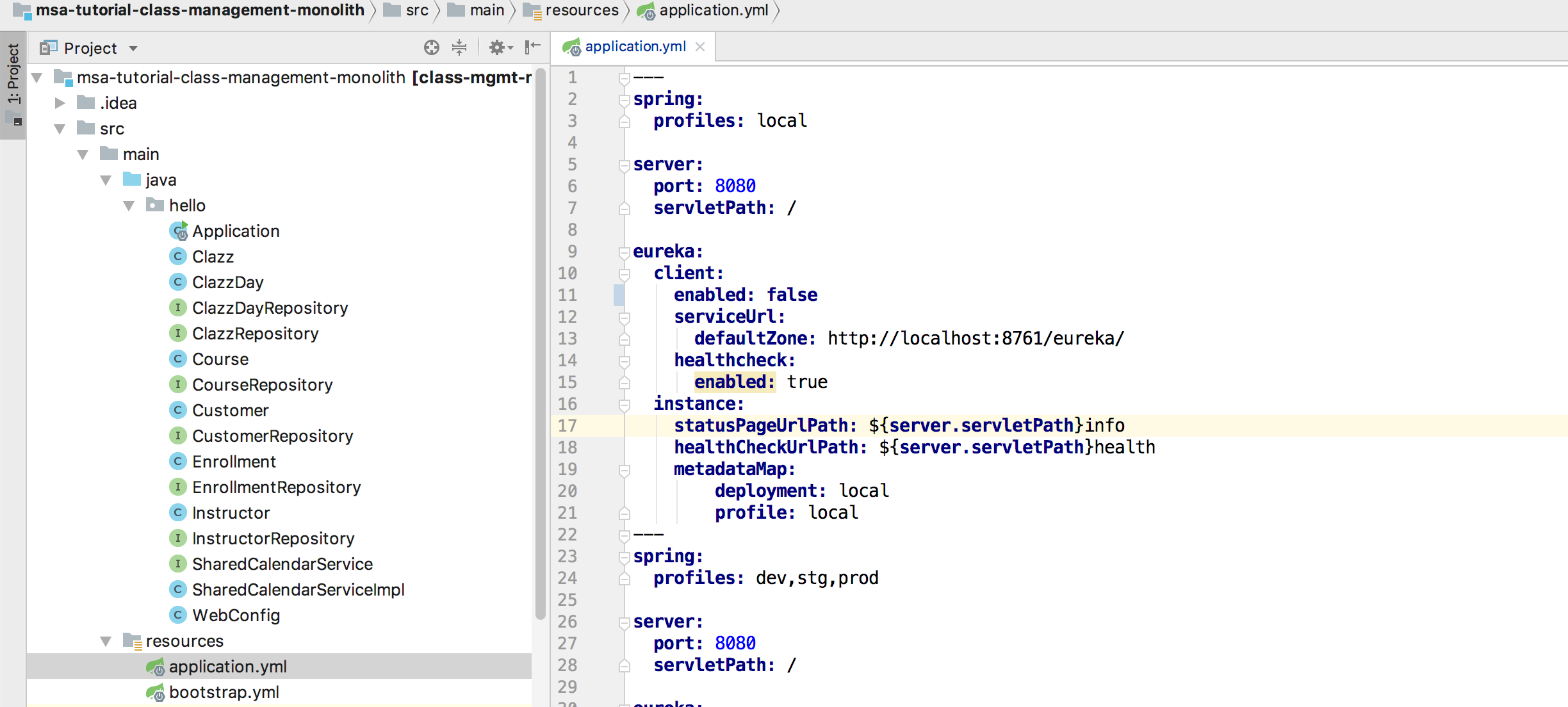Fold the eureka block on line 9
This screenshot has width=1568, height=707.
(x=624, y=252)
